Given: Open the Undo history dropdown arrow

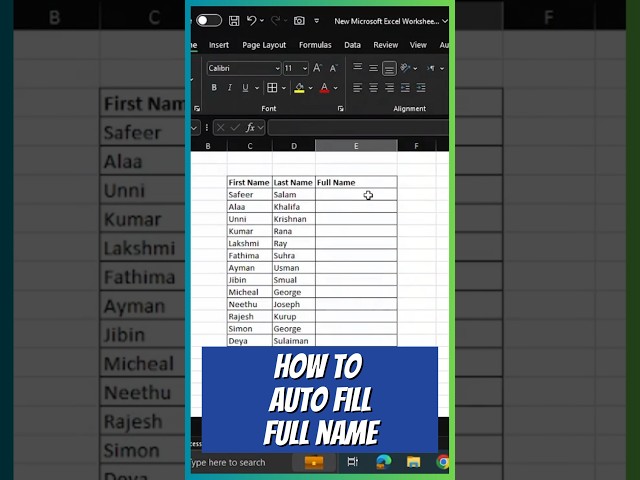Looking at the screenshot, I should click(262, 20).
